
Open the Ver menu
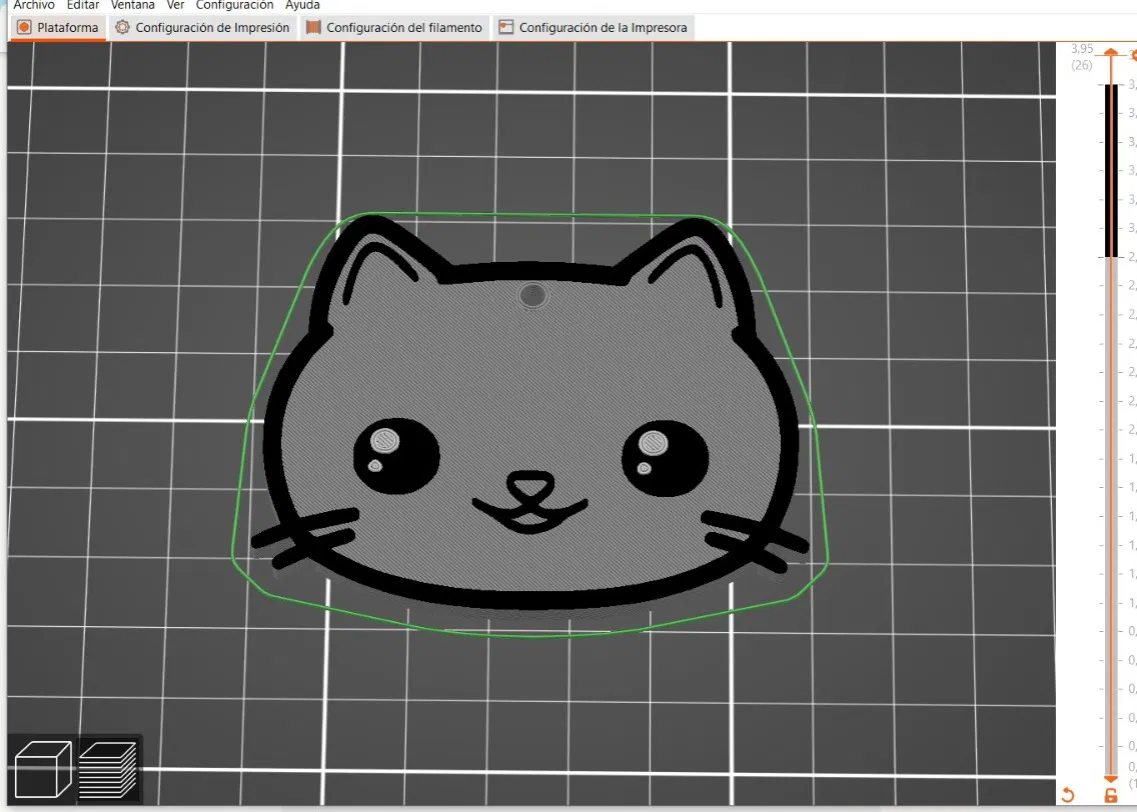pyautogui.click(x=175, y=5)
